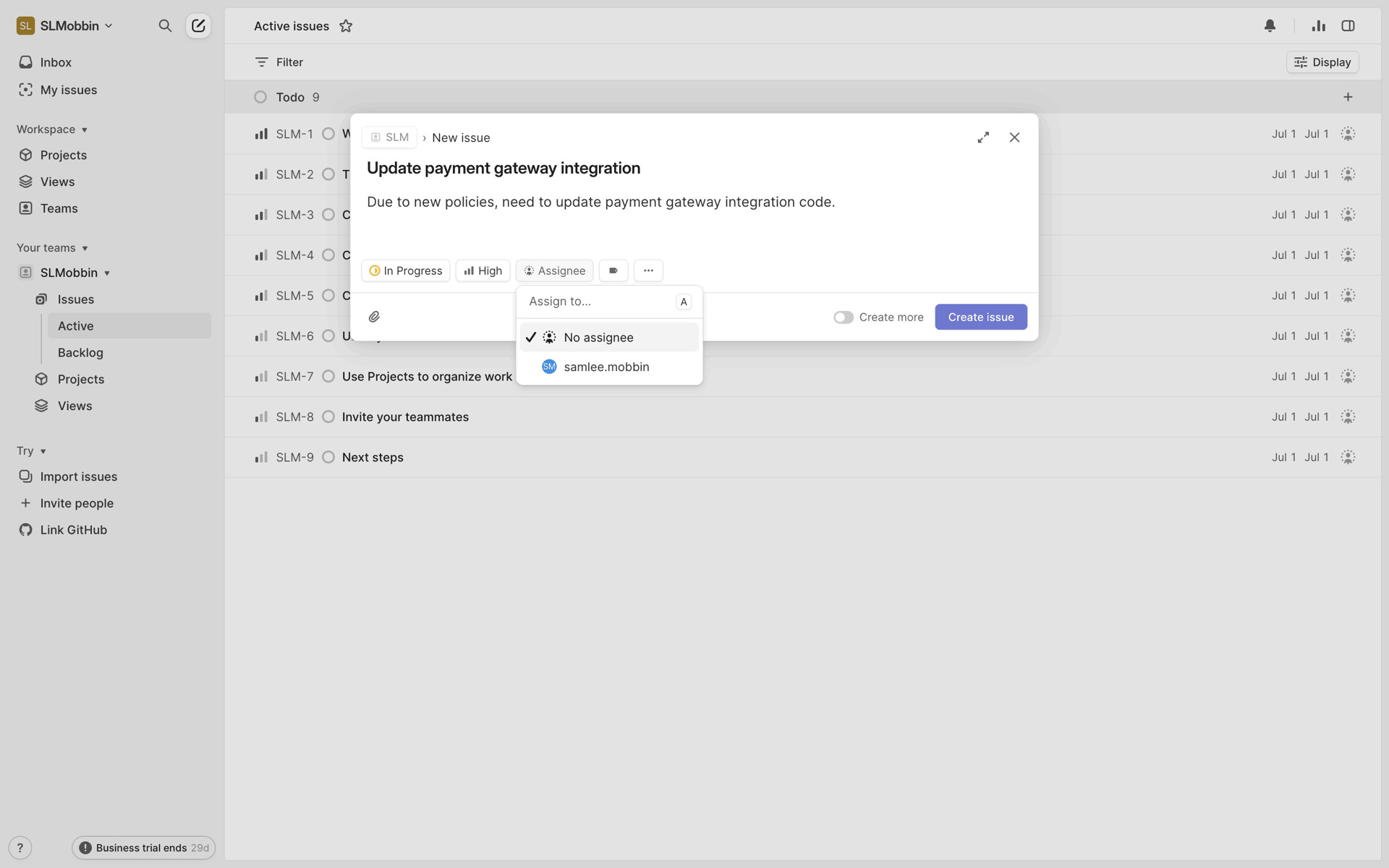1389x868 pixels.
Task: Click status circle of SLM-3
Action: click(x=328, y=215)
